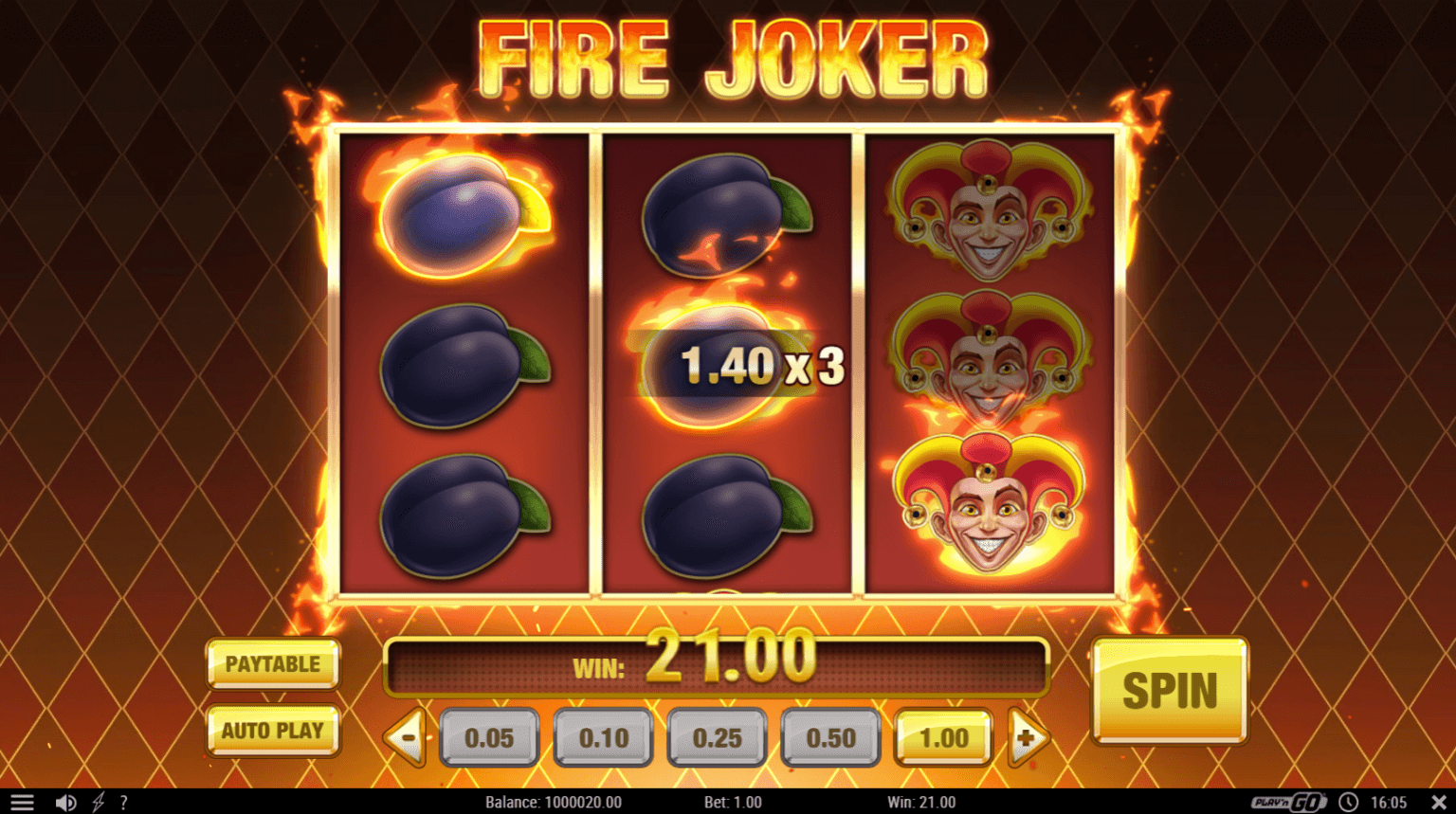Screen dimensions: 1456x814
Task: Toggle fast play lightning icon
Action: [x=98, y=803]
